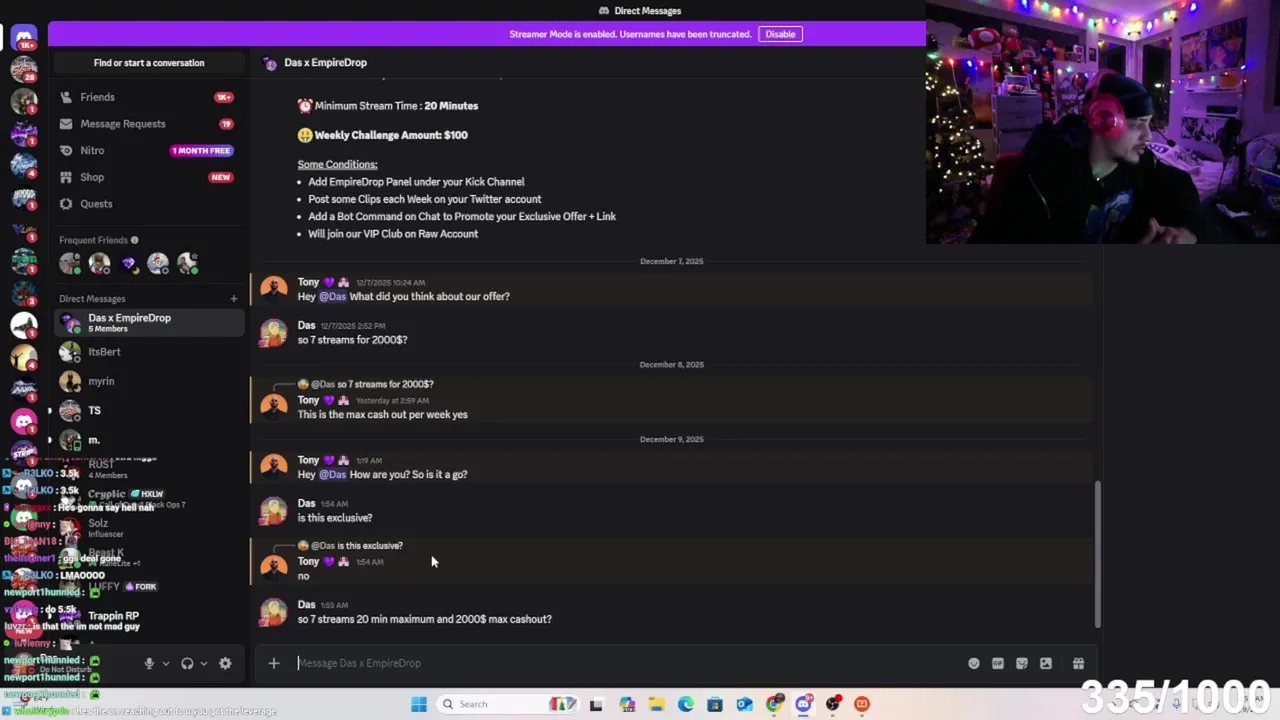Image resolution: width=1280 pixels, height=720 pixels.
Task: Click @Das mention in 'How are you?' message
Action: [332, 475]
